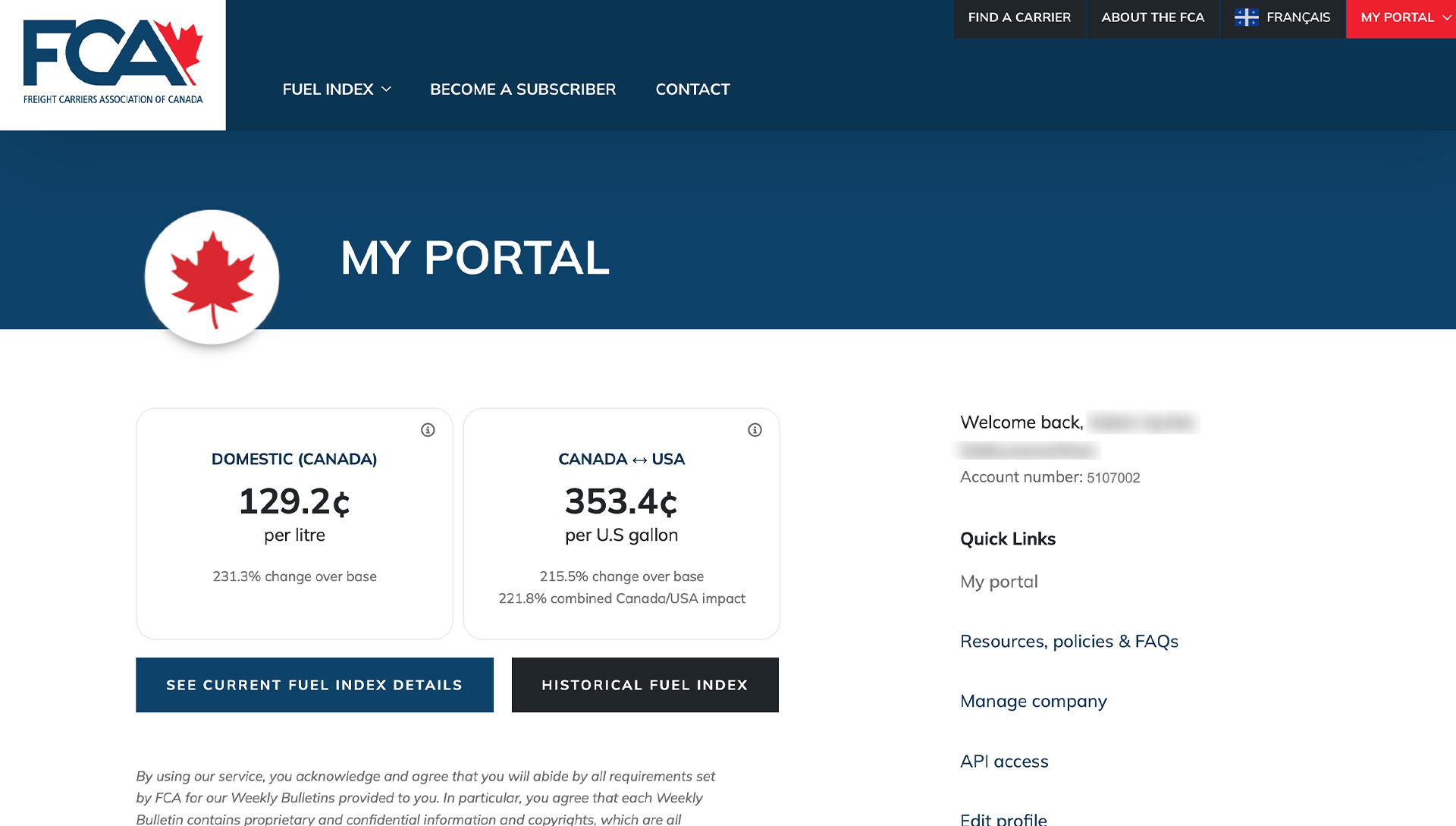Open the Contact page
The width and height of the screenshot is (1456, 826).
(692, 90)
